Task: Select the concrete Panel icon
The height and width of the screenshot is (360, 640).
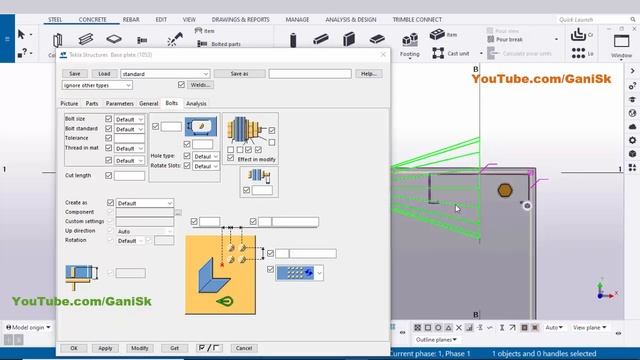Action: click(x=349, y=39)
